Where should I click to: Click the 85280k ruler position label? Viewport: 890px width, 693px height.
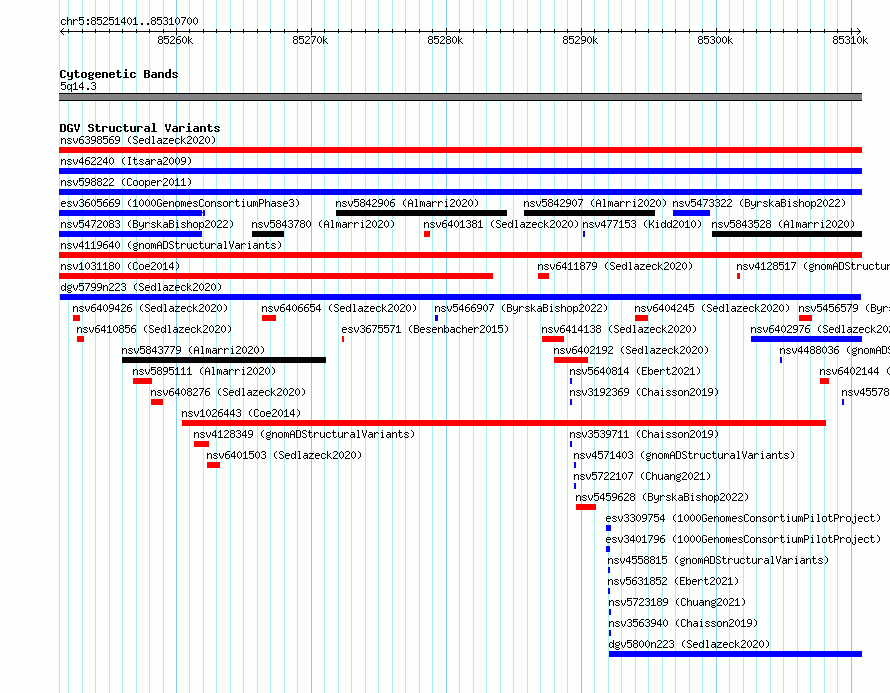445,40
